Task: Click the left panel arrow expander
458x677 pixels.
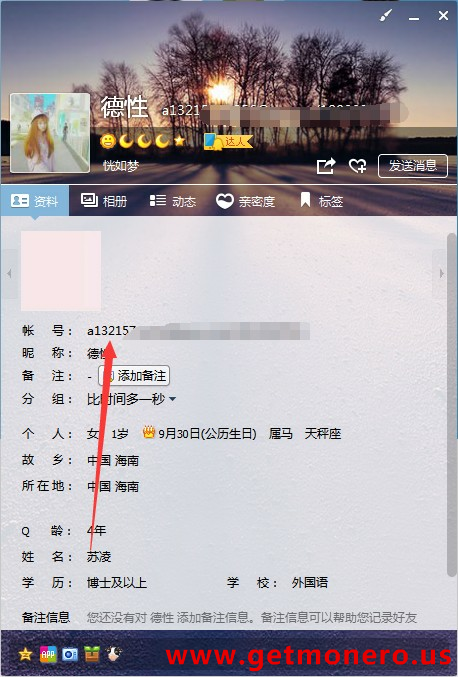Action: [x=9, y=273]
